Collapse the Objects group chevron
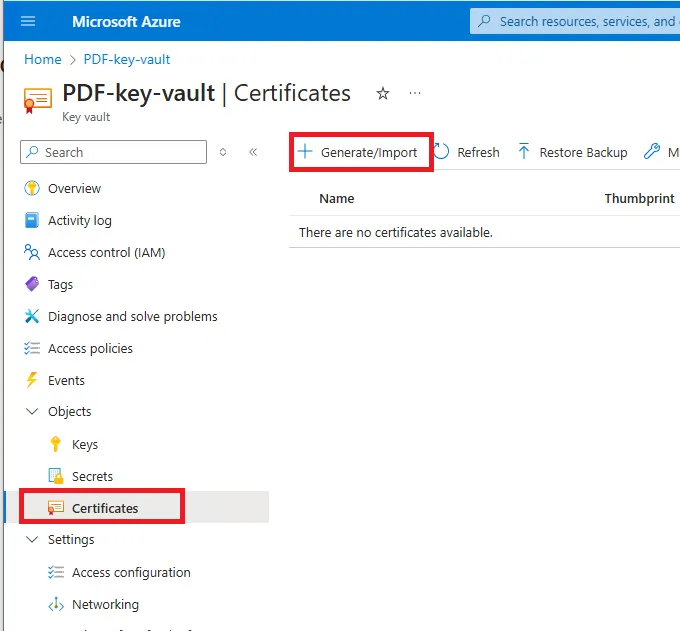Viewport: 680px width, 631px height. (32, 411)
